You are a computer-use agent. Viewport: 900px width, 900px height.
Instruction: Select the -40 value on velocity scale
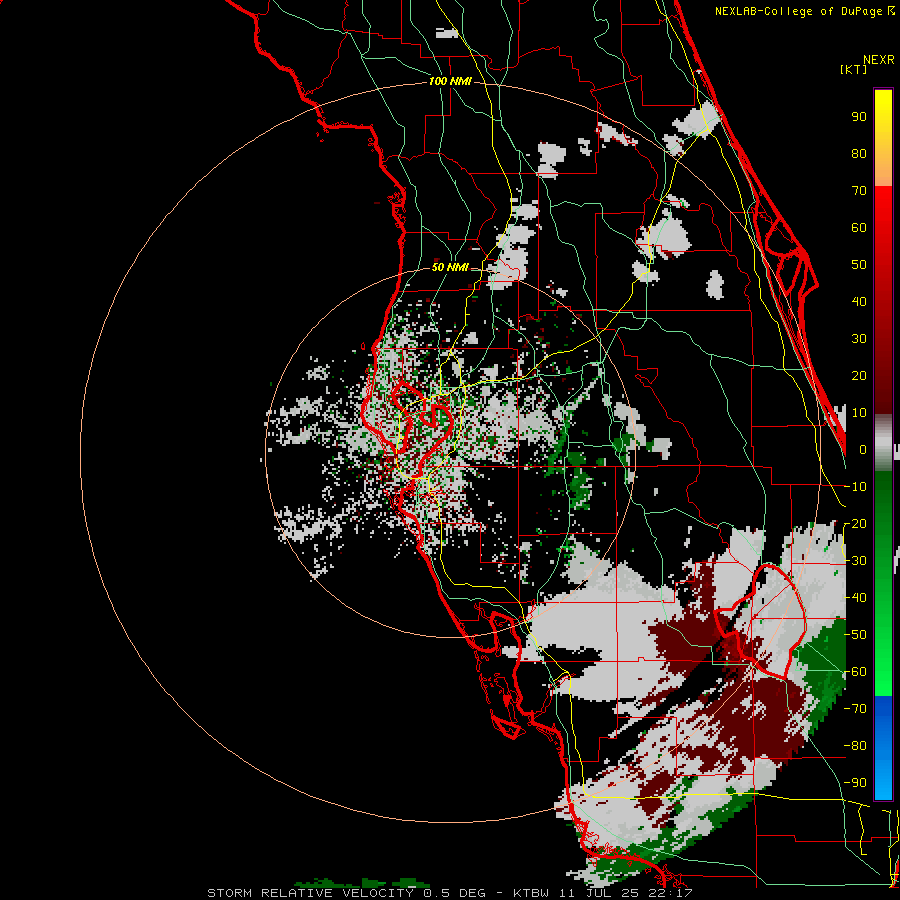[x=855, y=598]
